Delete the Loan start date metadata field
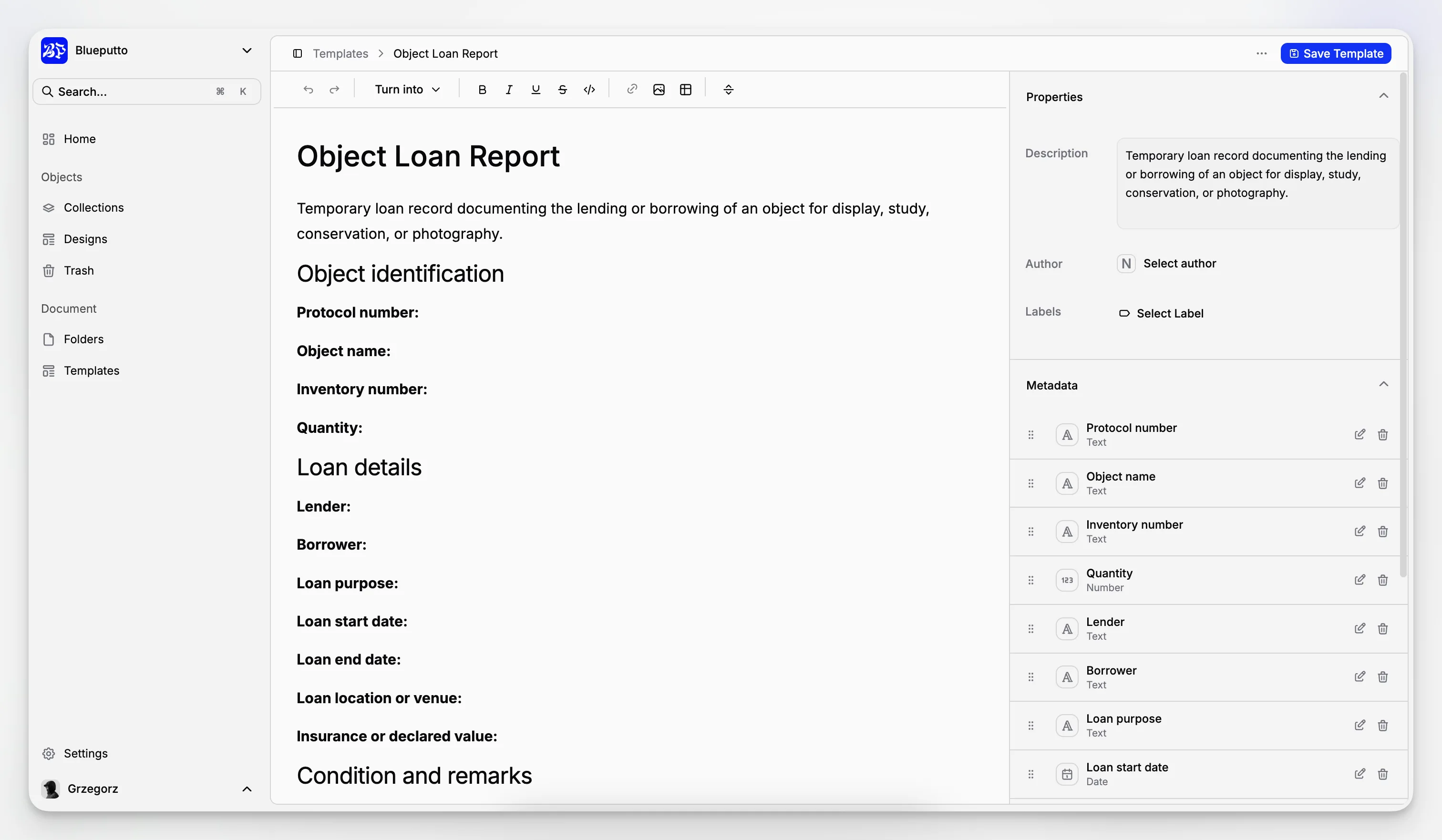 point(1383,774)
